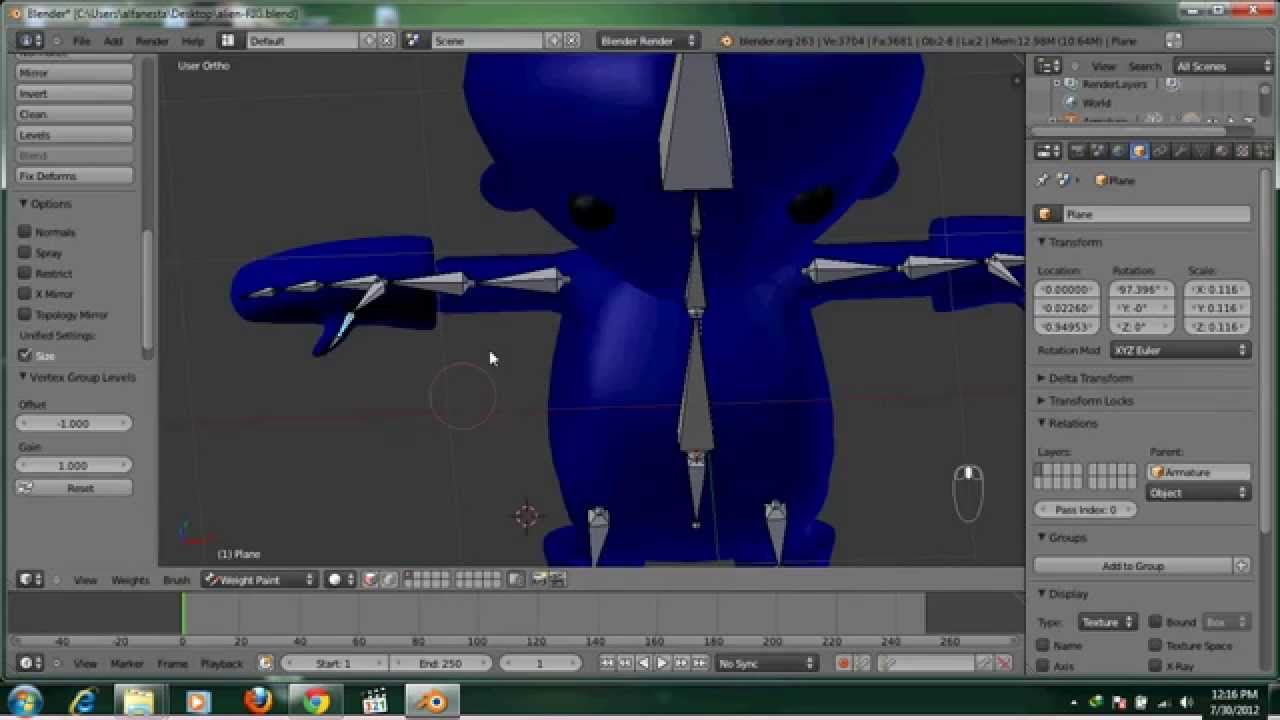Enable the Spray checkbox
This screenshot has width=1280, height=720.
coord(25,252)
